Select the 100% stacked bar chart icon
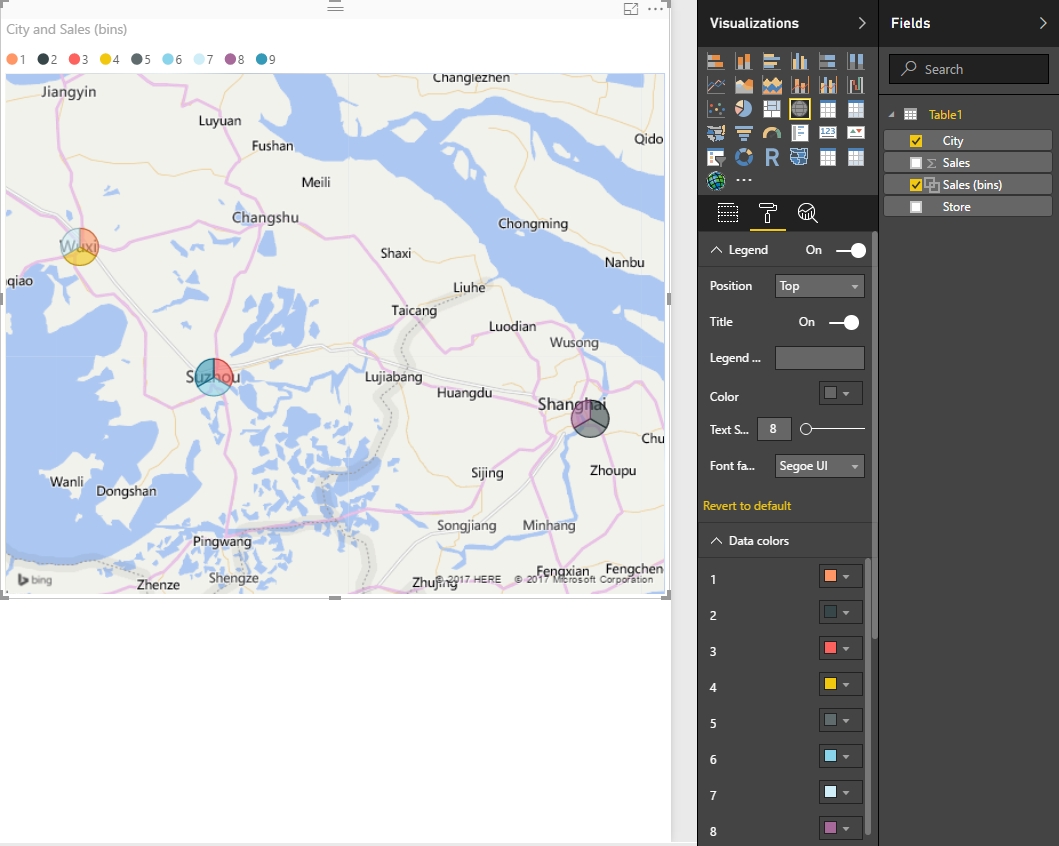This screenshot has width=1059, height=846. [x=827, y=61]
